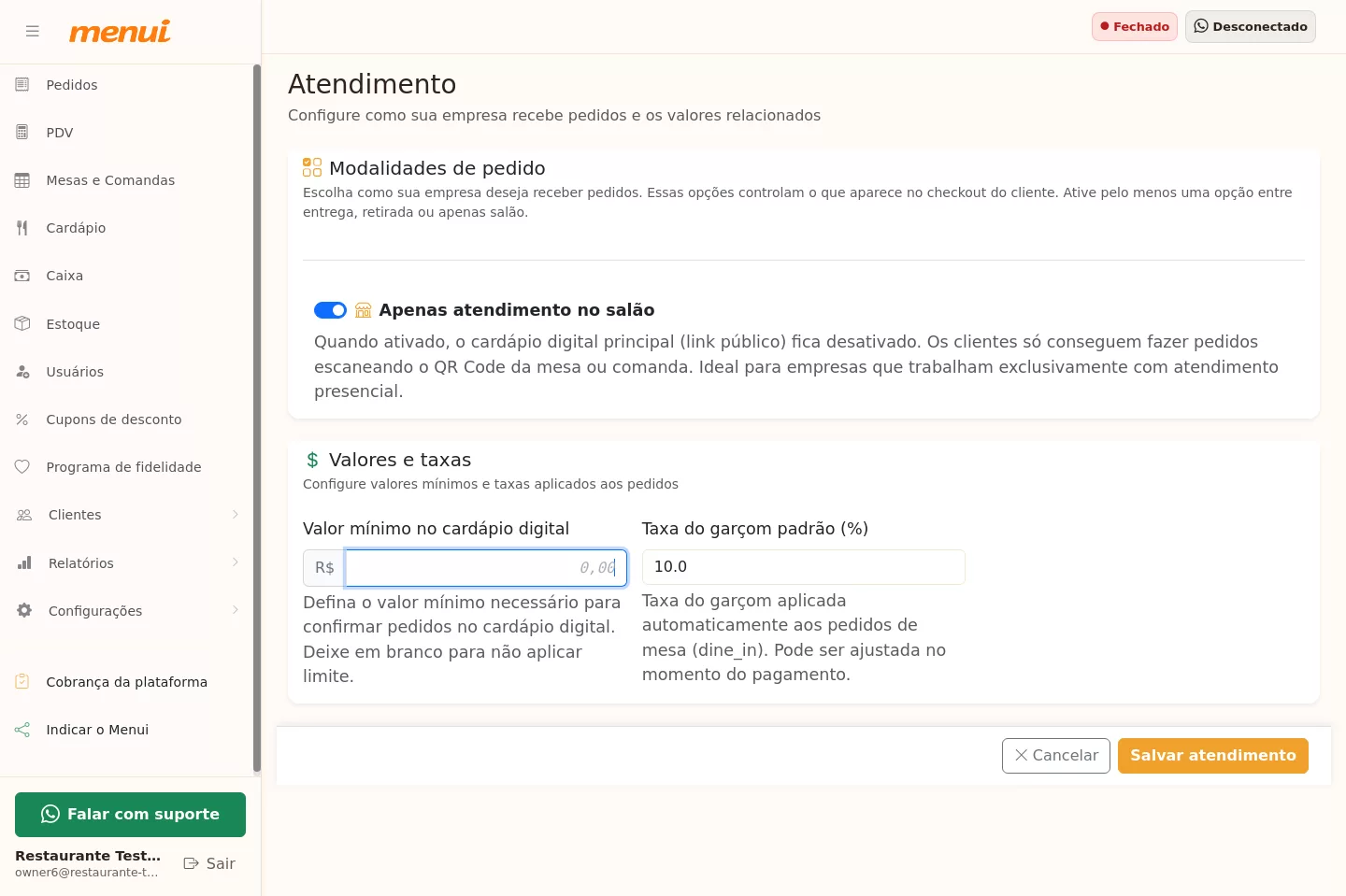Screen dimensions: 1346x896
Task: Click the Estoque box icon
Action: click(x=22, y=324)
